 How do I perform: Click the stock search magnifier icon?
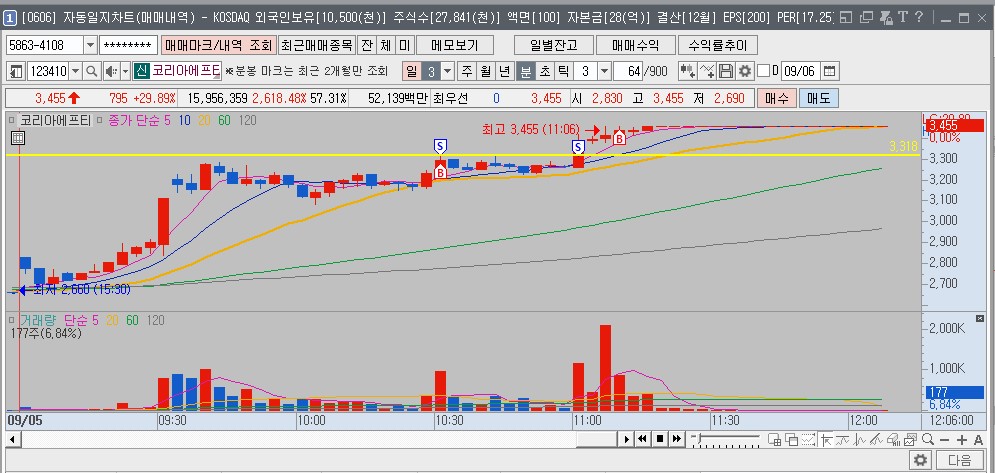pos(91,71)
